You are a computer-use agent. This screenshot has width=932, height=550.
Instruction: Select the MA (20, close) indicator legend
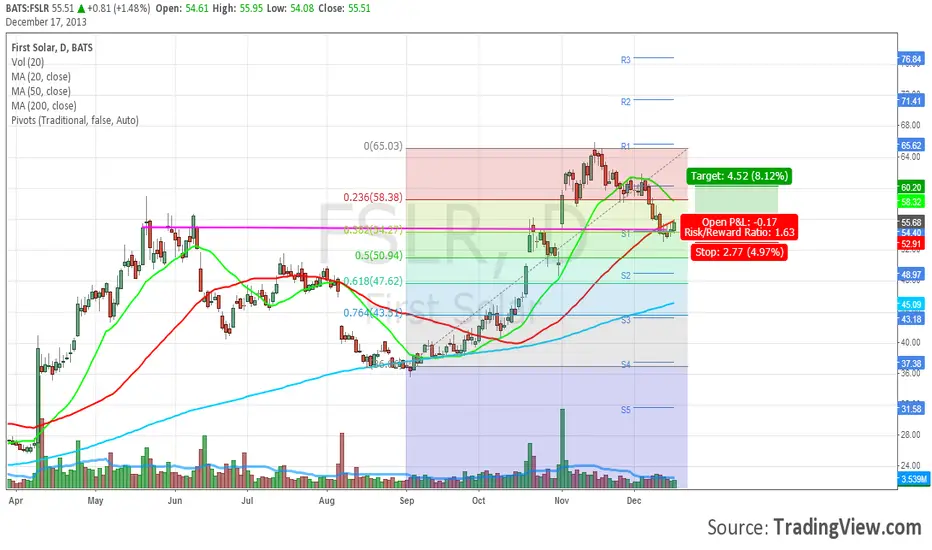[40, 77]
